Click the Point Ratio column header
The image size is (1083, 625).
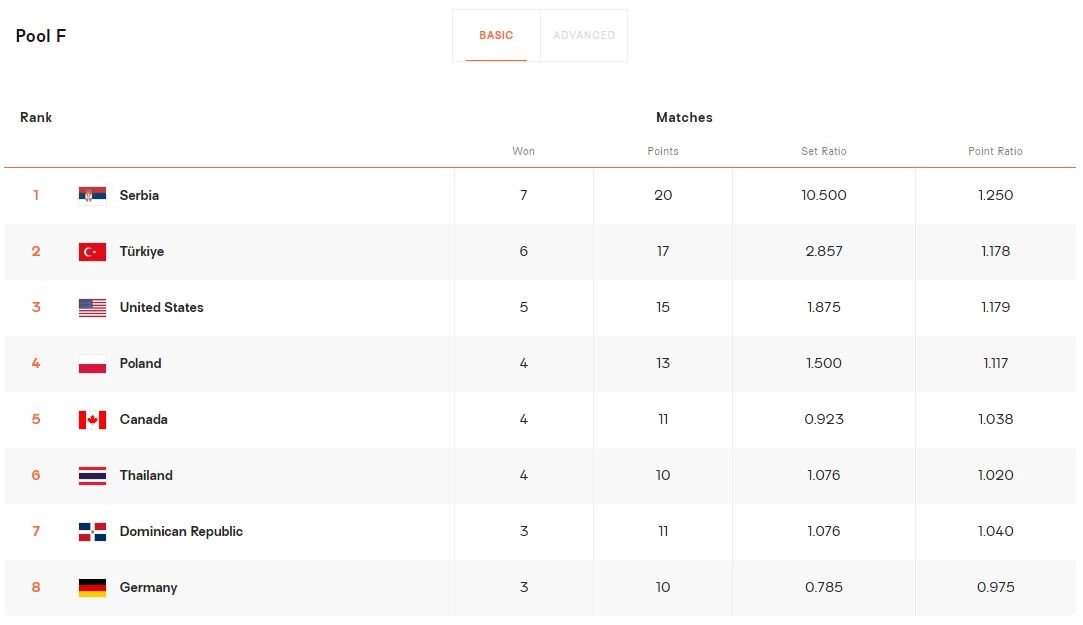[x=995, y=151]
